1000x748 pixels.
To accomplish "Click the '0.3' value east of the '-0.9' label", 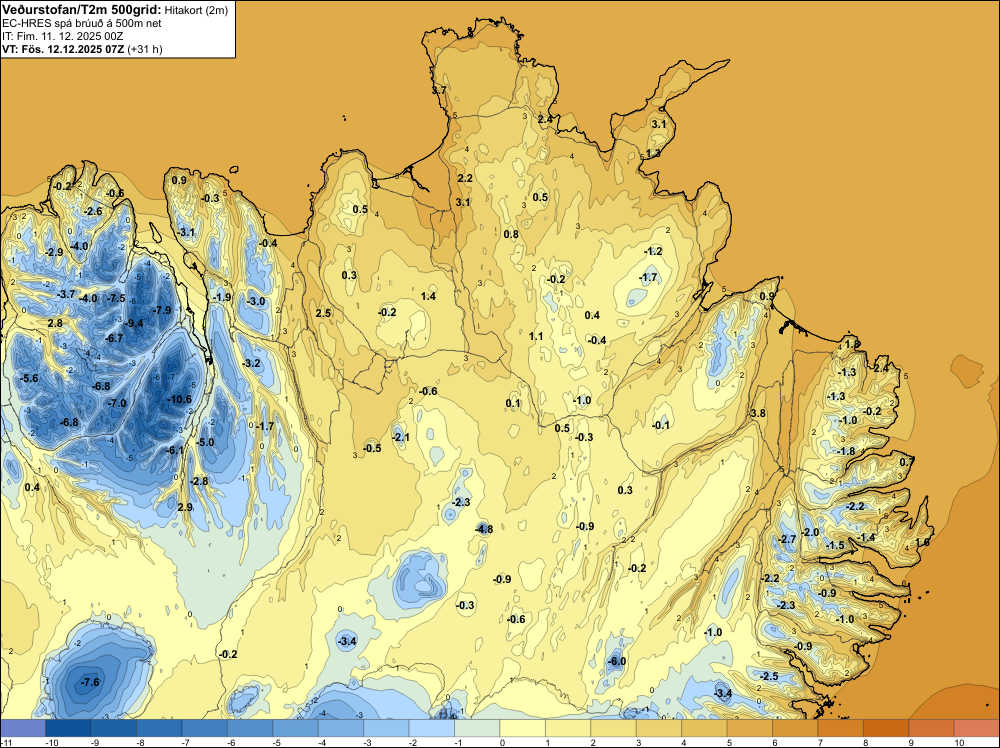I will (x=625, y=490).
